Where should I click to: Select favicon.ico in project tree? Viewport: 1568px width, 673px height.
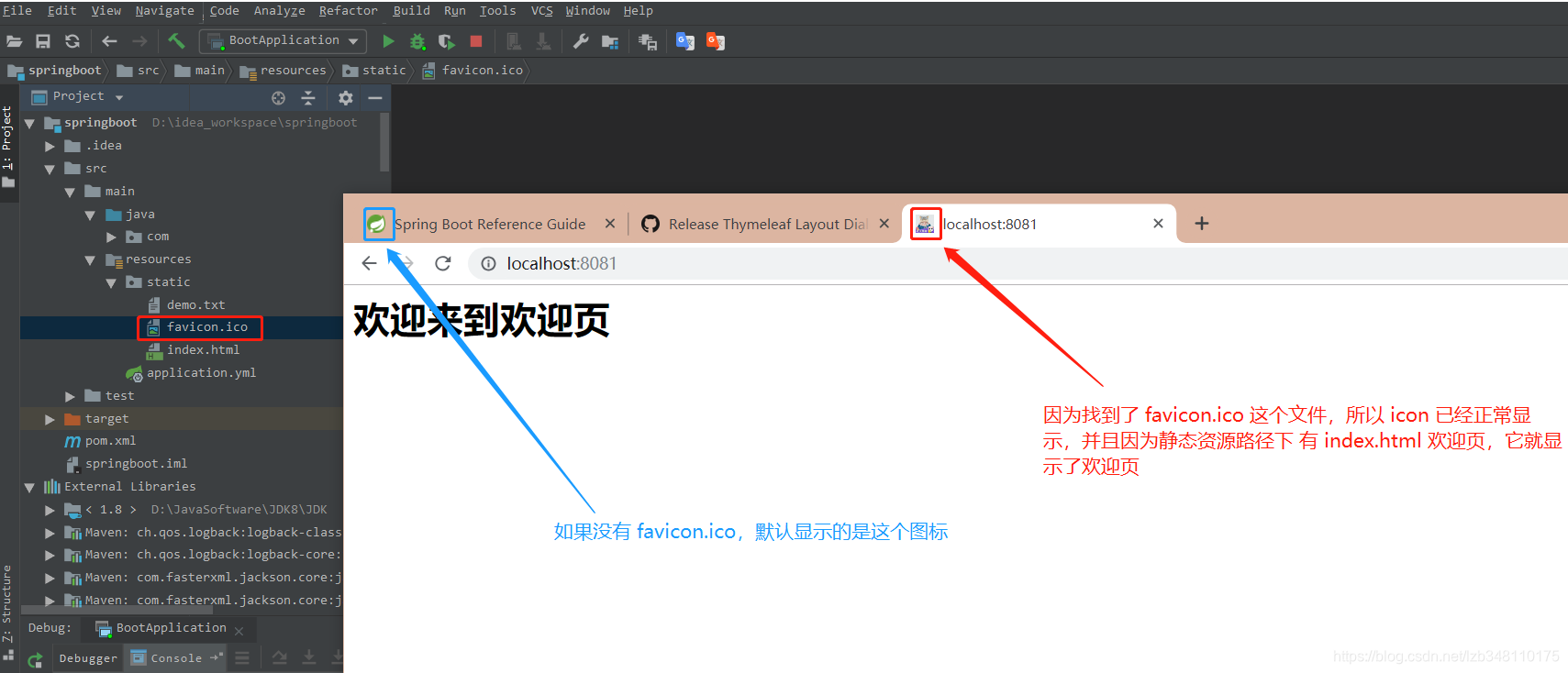tap(206, 327)
